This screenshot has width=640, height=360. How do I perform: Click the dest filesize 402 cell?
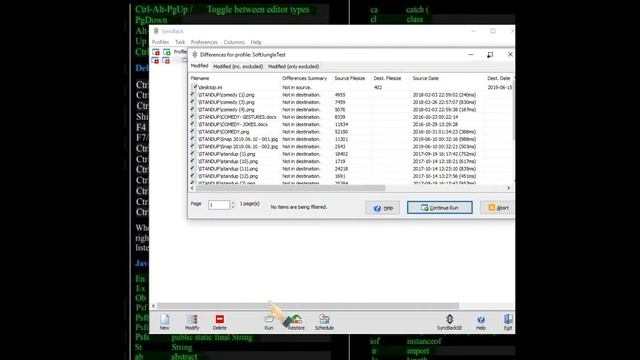click(x=378, y=87)
